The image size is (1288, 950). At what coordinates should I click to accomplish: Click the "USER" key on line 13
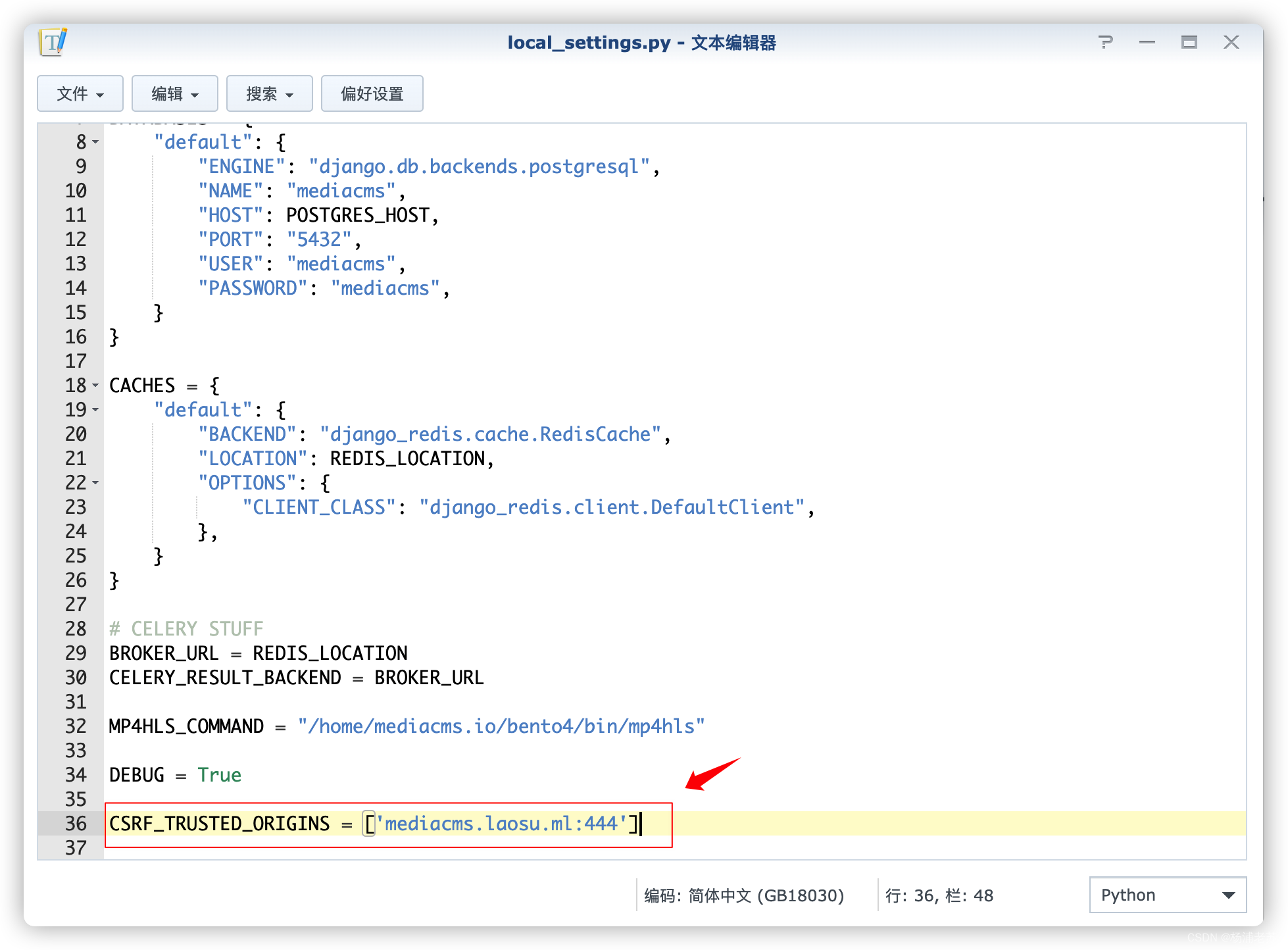(230, 264)
